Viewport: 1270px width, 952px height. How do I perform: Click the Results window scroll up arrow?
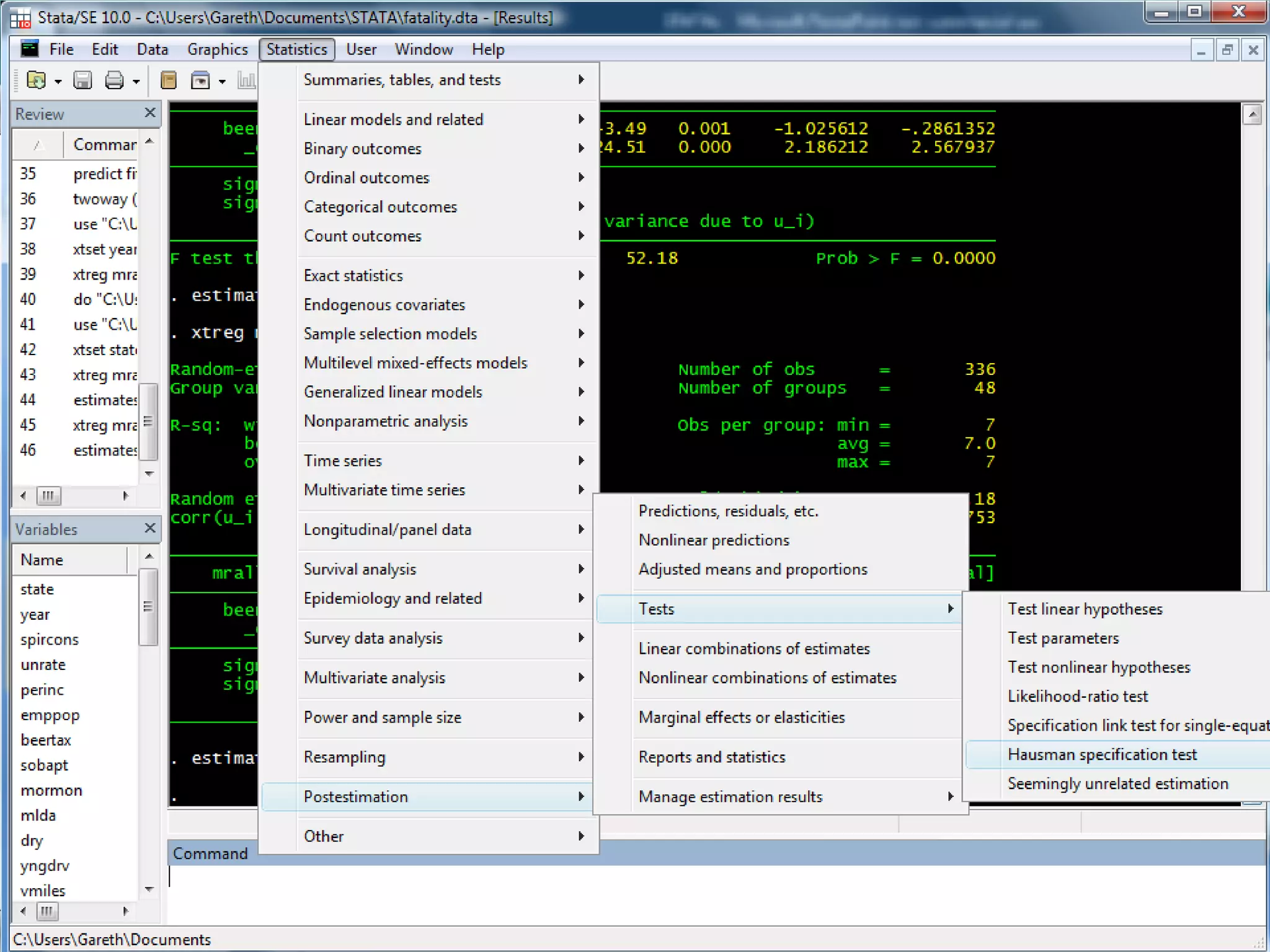[x=1252, y=114]
